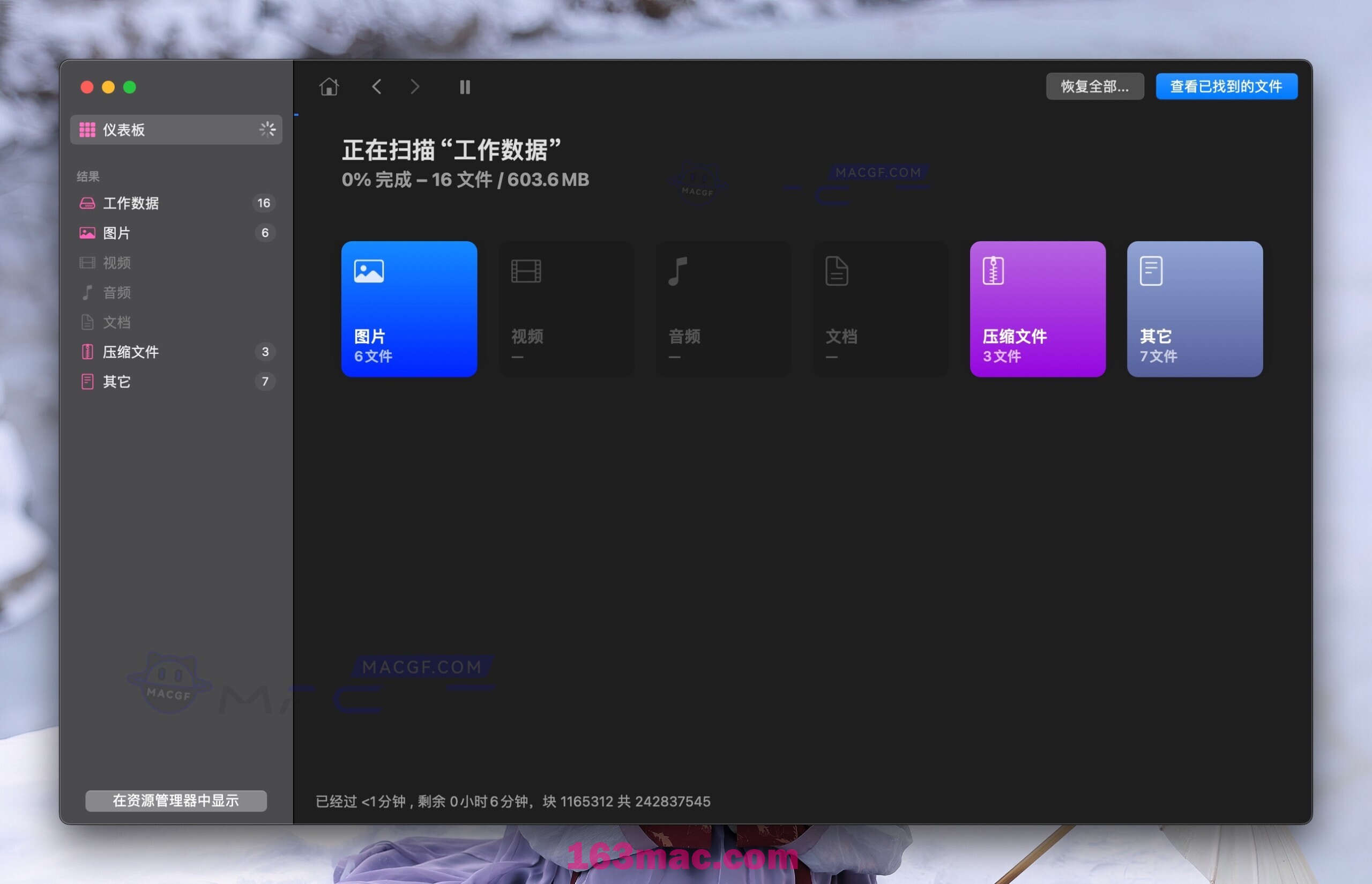Viewport: 1372px width, 884px height.
Task: Go to the home screen icon
Action: tap(329, 87)
